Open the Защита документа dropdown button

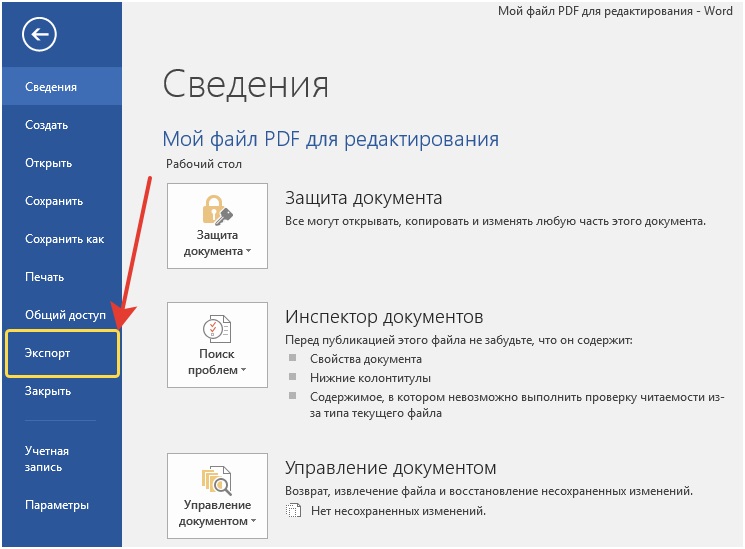click(217, 226)
